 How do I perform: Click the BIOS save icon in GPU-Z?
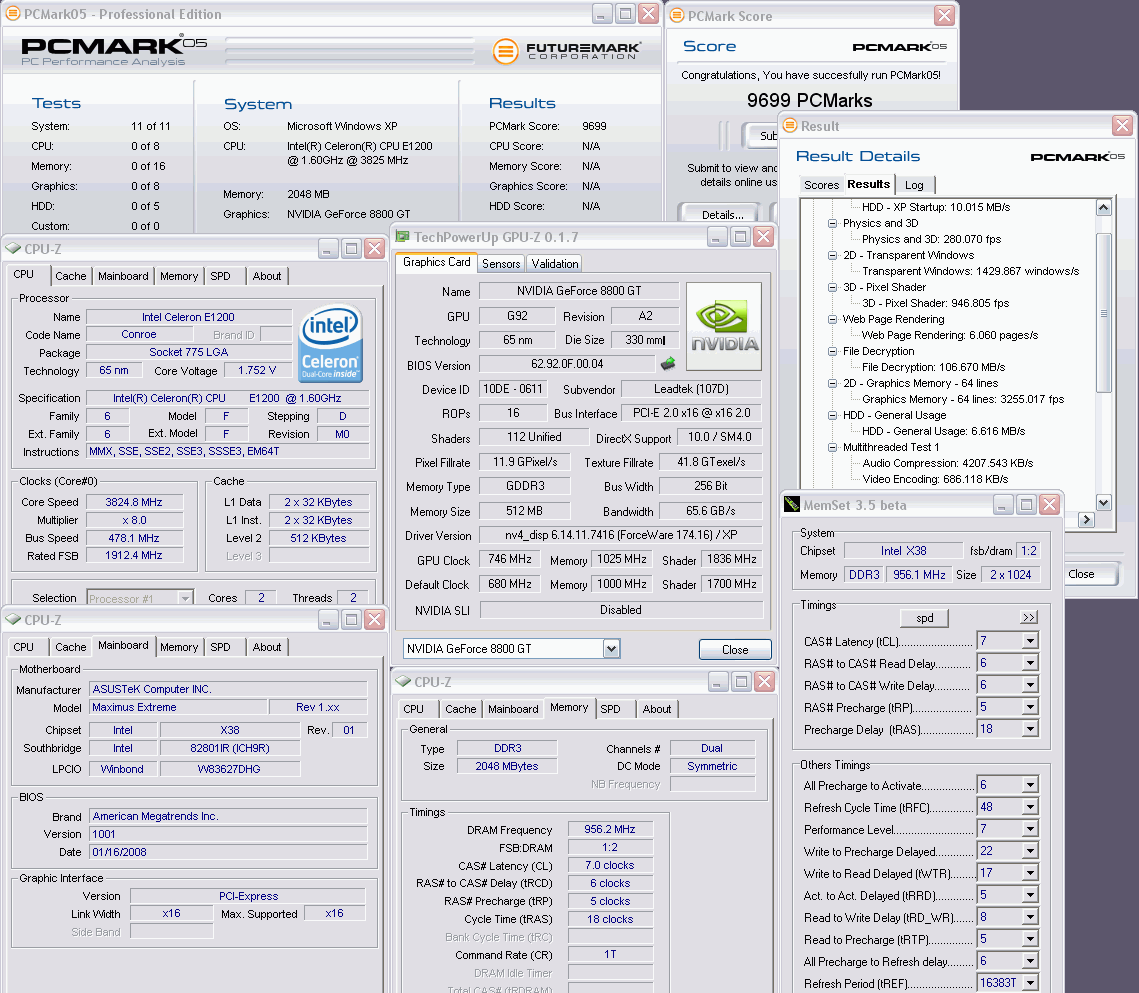[668, 364]
